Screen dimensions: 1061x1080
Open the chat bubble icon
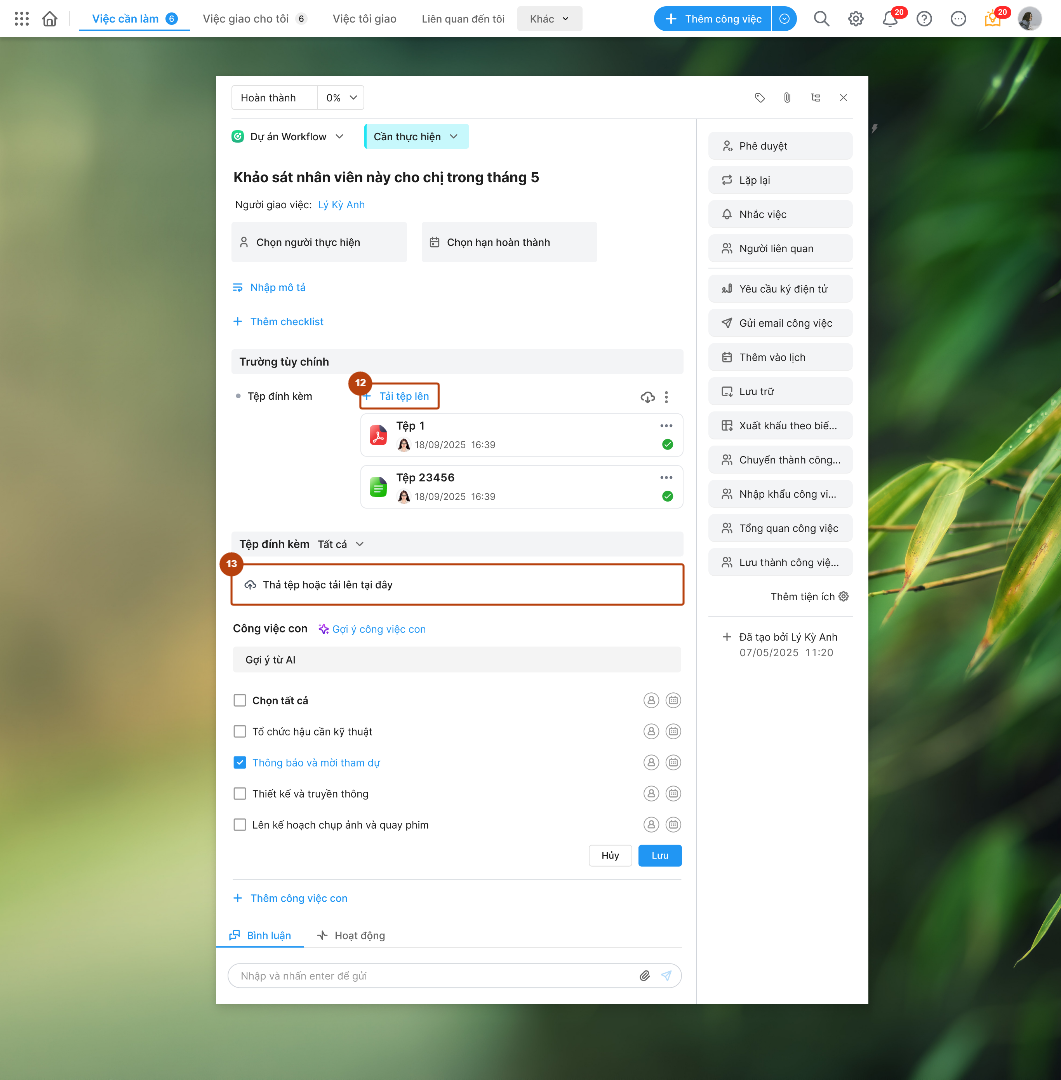click(958, 19)
